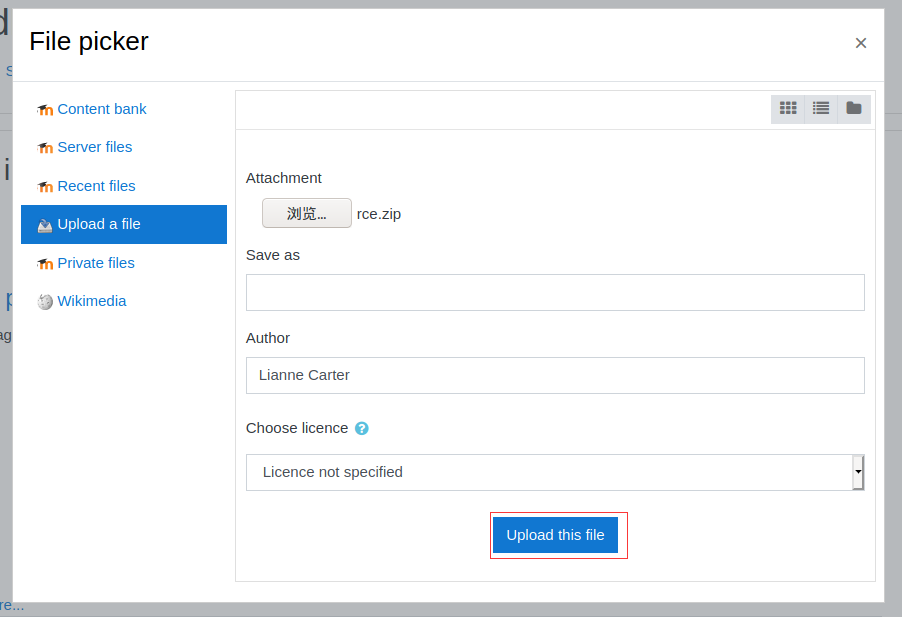The image size is (902, 617).
Task: Switch to folder tree view
Action: pos(854,108)
